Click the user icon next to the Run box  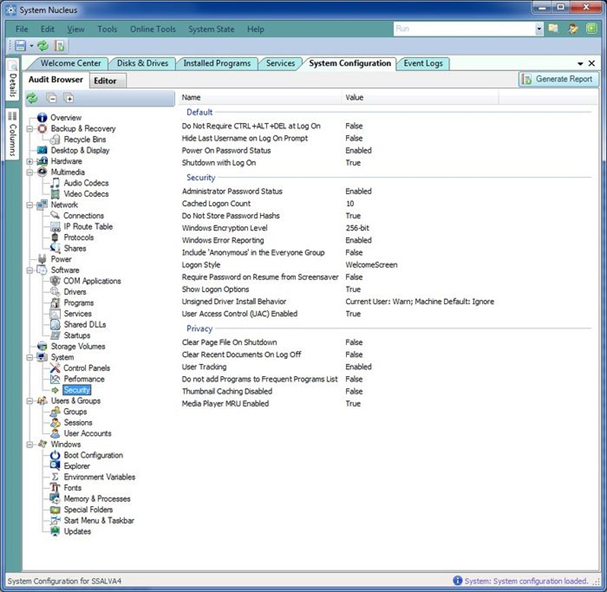tap(573, 29)
